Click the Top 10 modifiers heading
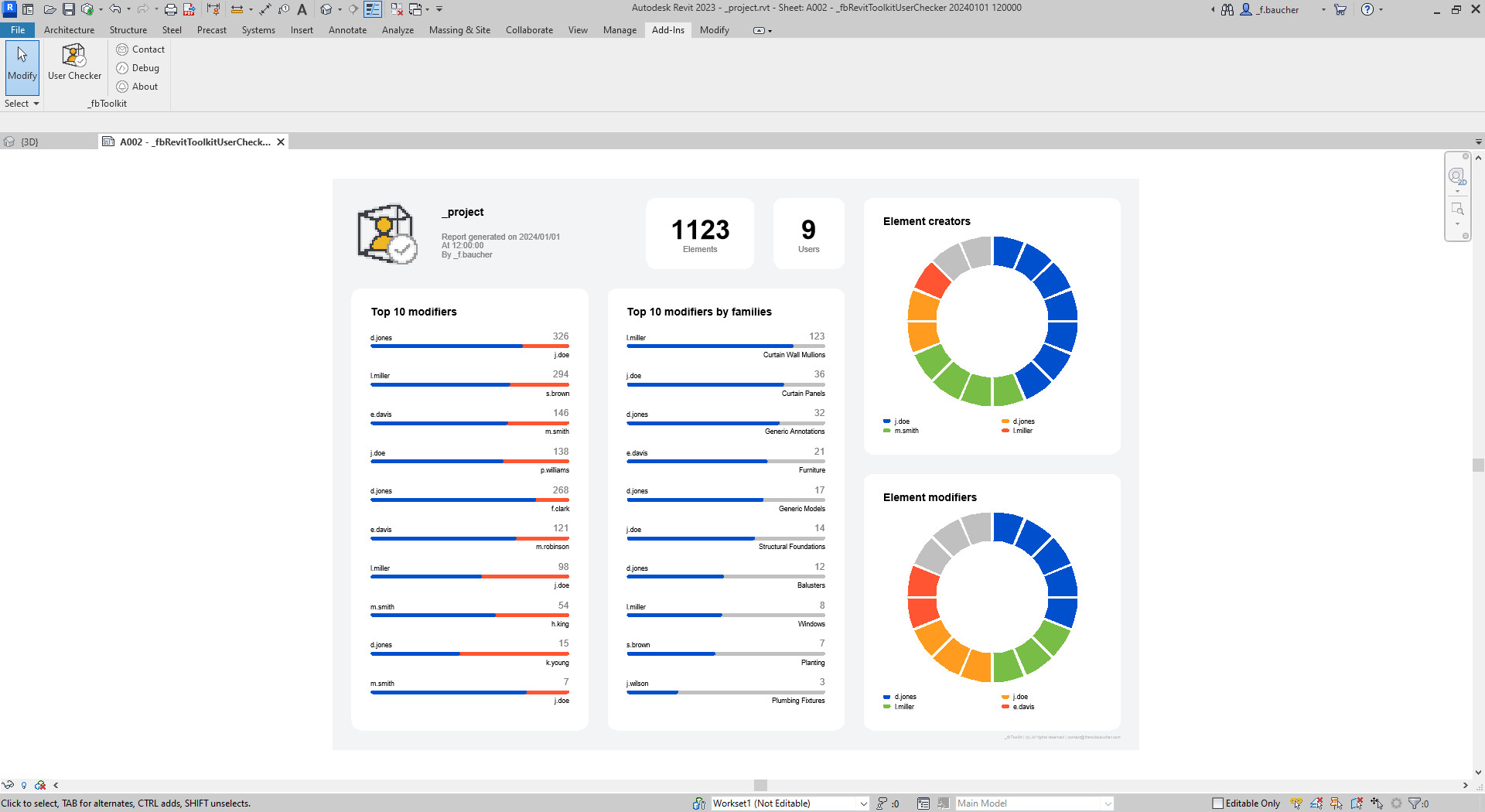The image size is (1485, 812). coord(414,312)
